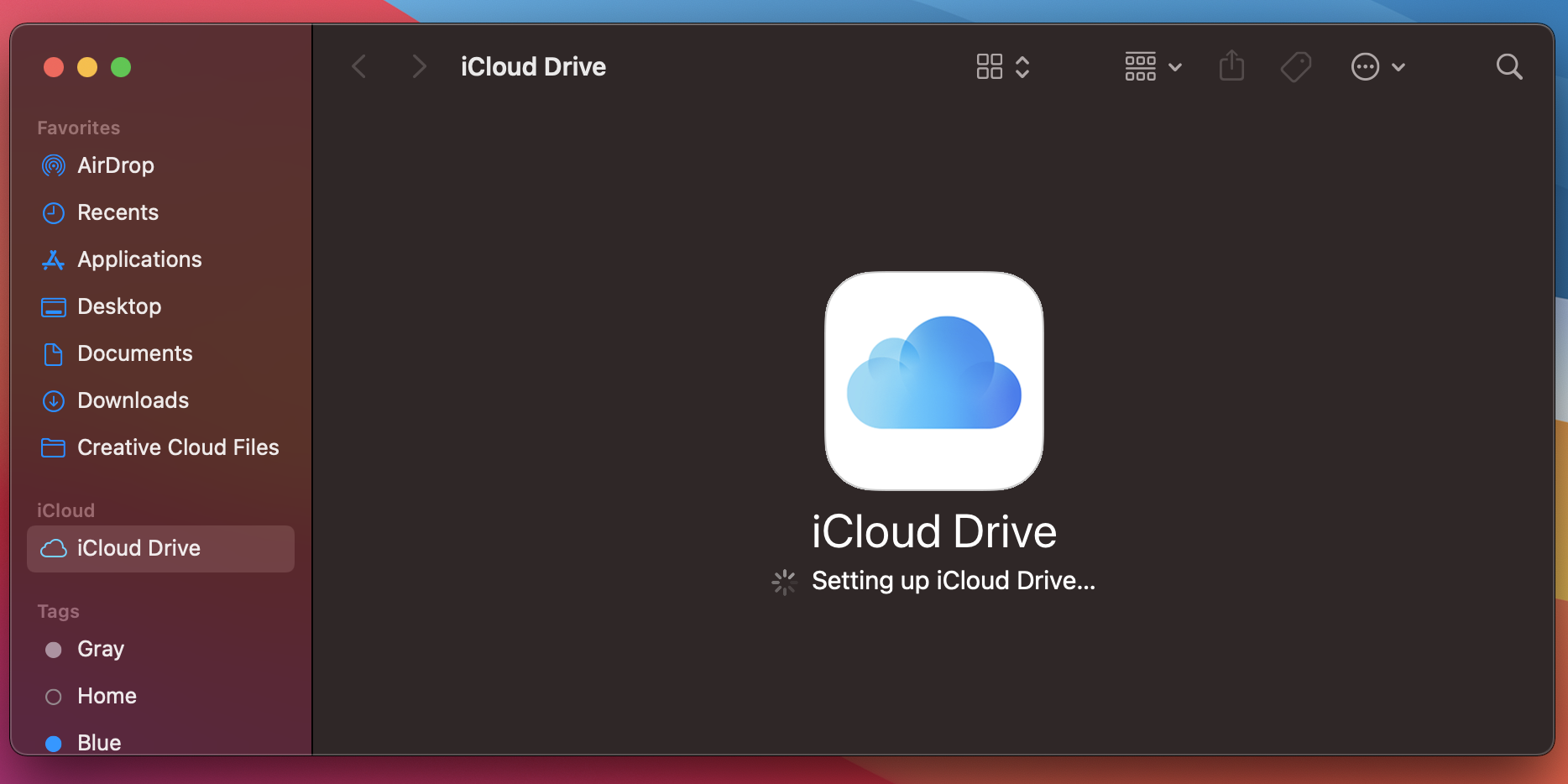Go to the Applications folder
The image size is (1568, 784).
pyautogui.click(x=160, y=259)
